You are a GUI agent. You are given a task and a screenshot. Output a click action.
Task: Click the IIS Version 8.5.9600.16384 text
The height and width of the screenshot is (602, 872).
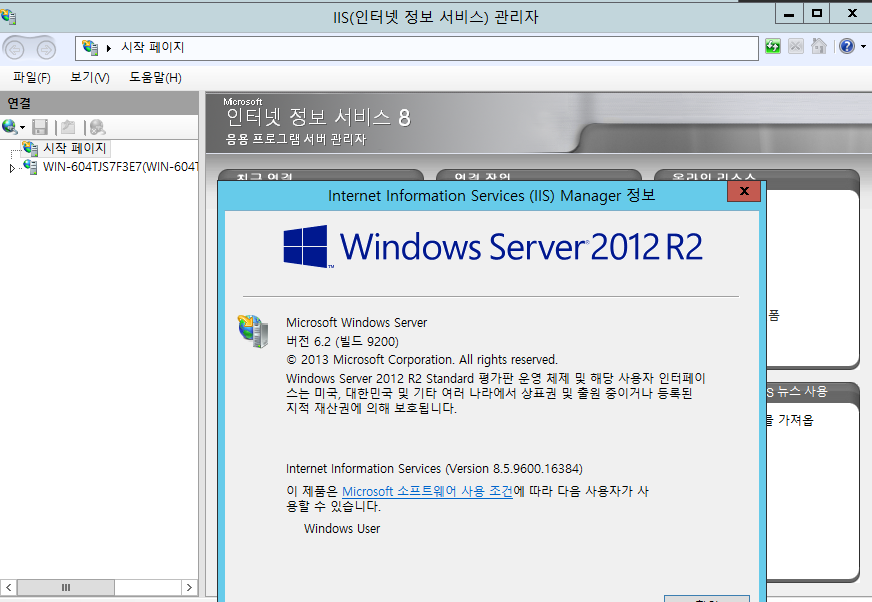434,468
